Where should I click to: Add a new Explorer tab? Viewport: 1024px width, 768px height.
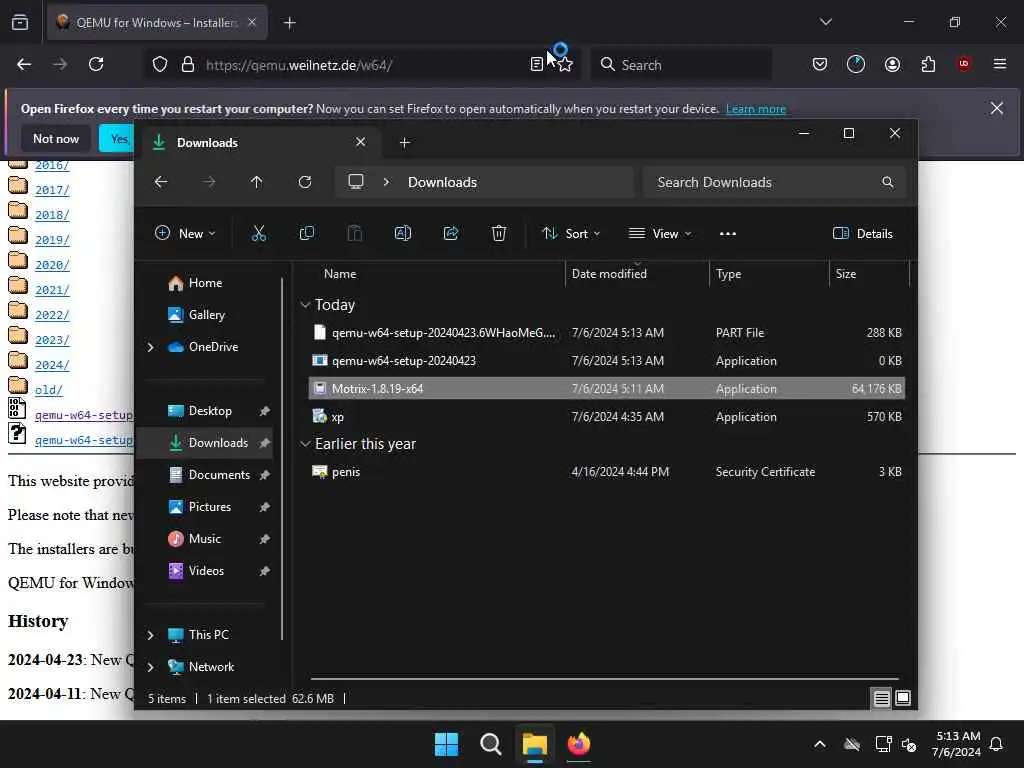click(405, 142)
